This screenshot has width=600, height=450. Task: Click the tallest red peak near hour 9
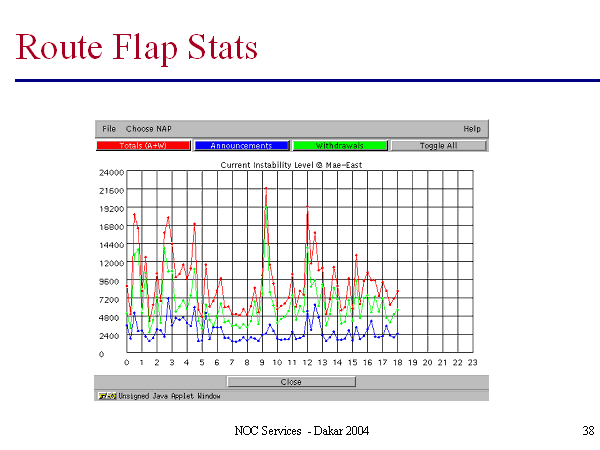pyautogui.click(x=266, y=188)
